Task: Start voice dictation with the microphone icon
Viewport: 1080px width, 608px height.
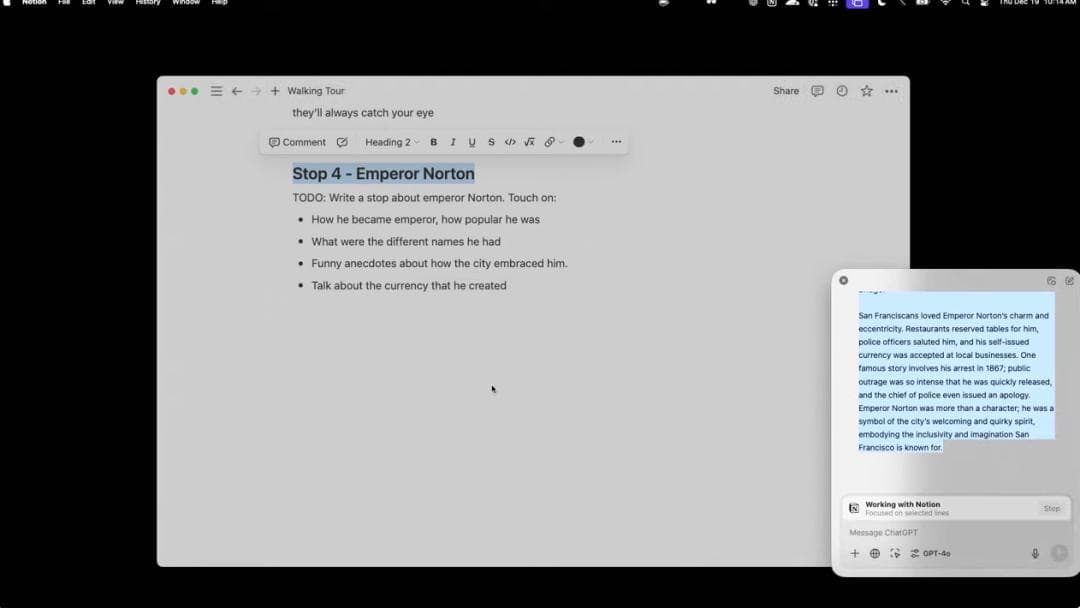Action: coord(1035,553)
